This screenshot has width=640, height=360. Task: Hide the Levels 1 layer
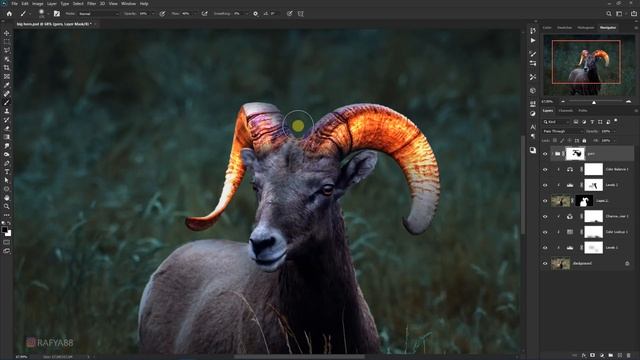coord(545,248)
